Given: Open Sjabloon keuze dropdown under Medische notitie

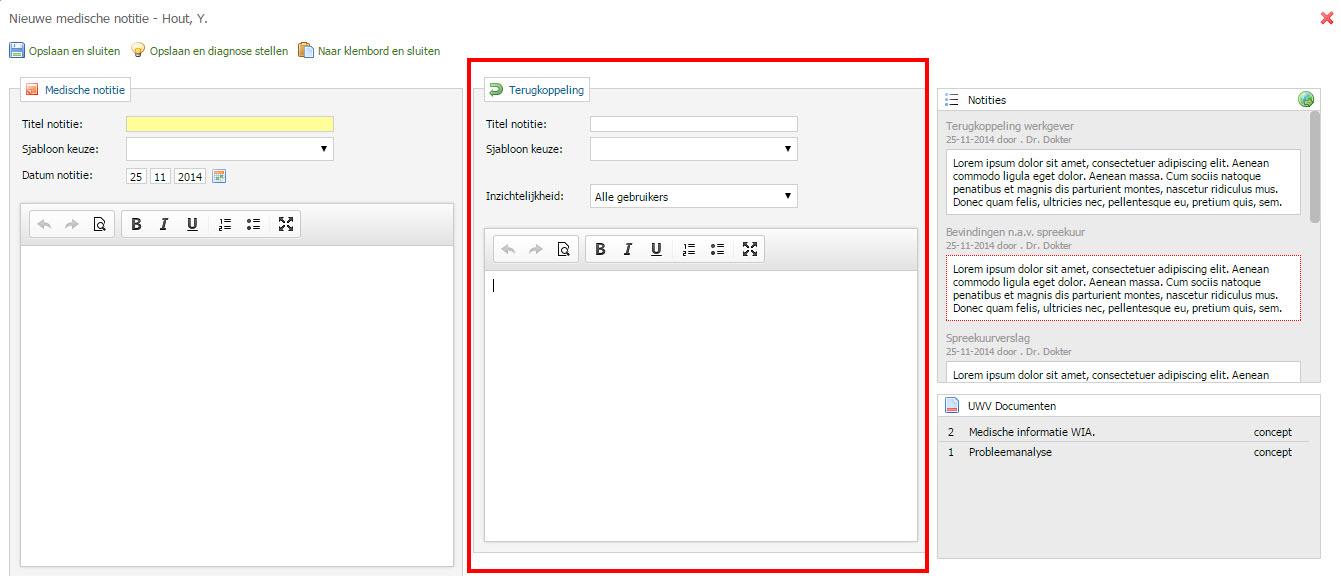Looking at the screenshot, I should click(x=229, y=149).
